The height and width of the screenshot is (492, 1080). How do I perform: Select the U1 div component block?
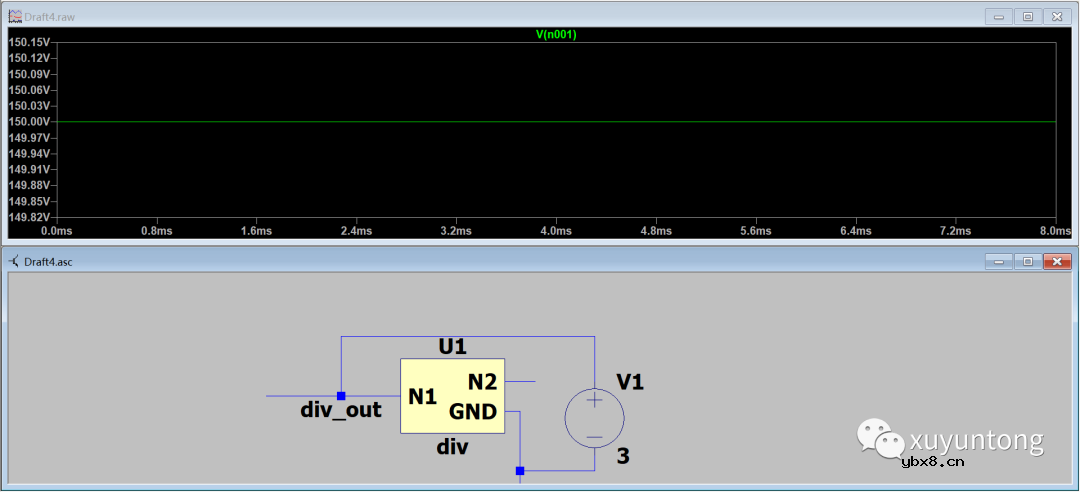[452, 396]
